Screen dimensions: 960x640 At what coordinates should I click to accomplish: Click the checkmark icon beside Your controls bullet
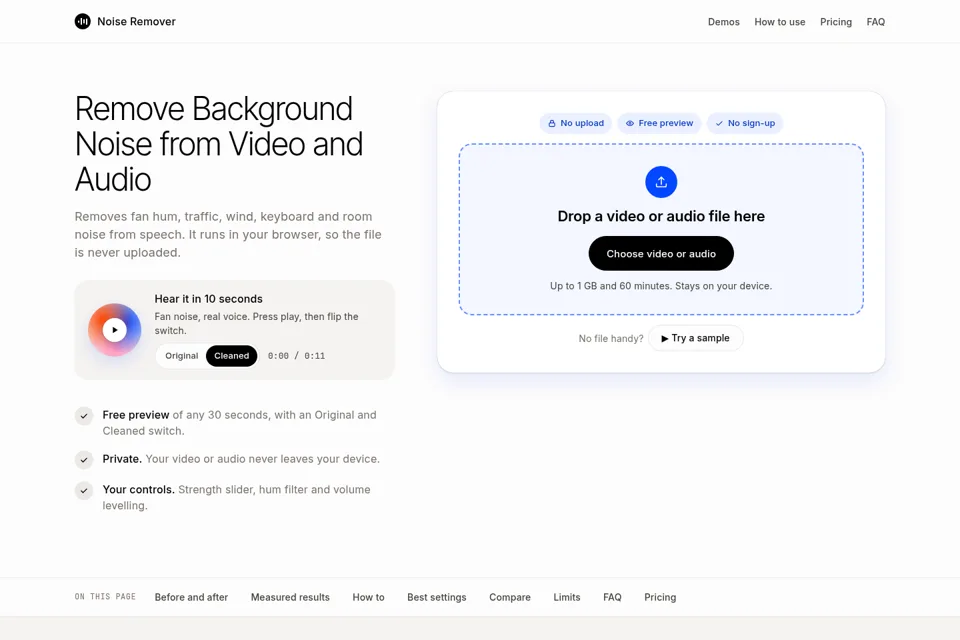coord(84,490)
